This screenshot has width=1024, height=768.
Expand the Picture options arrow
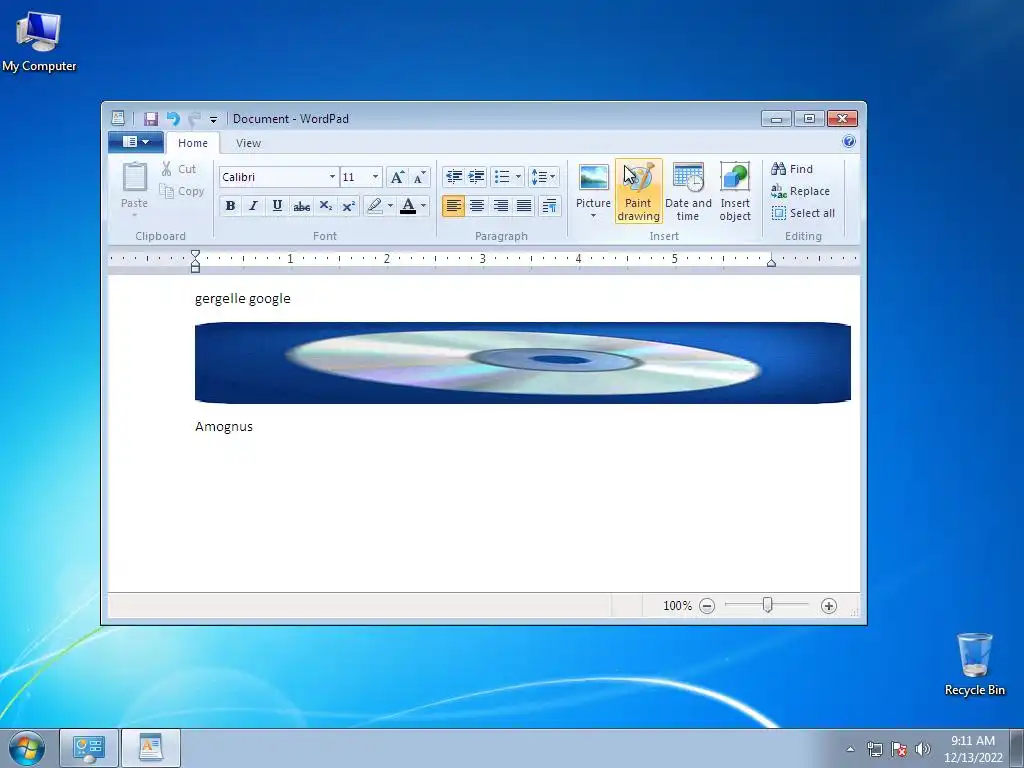(593, 216)
